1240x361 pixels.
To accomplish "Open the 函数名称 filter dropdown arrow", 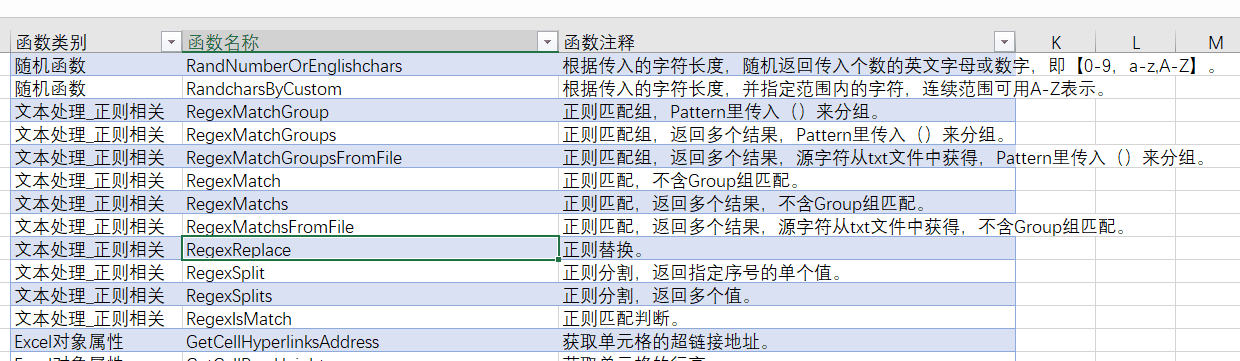I will (547, 42).
